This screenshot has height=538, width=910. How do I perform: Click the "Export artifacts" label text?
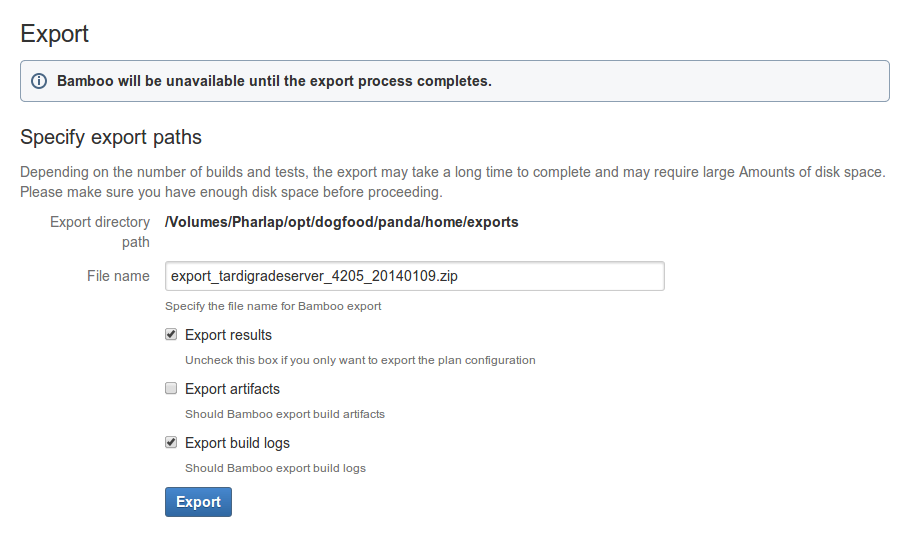click(232, 389)
